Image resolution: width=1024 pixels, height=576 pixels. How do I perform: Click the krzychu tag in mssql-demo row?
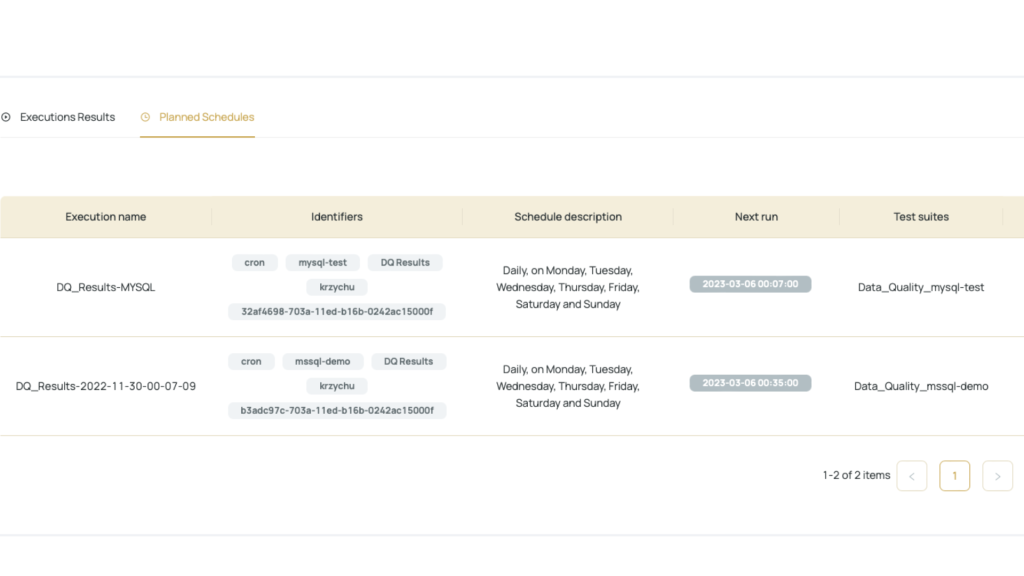[x=337, y=386]
